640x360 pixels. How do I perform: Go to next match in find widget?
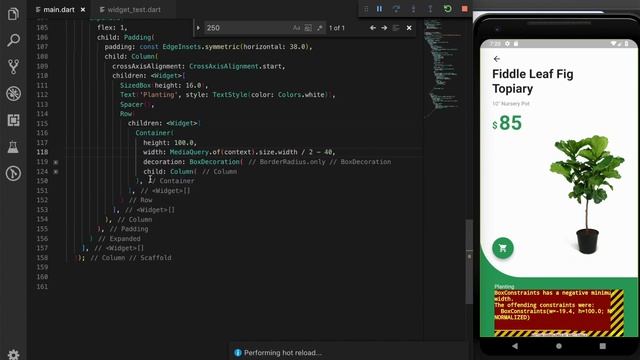(384, 28)
